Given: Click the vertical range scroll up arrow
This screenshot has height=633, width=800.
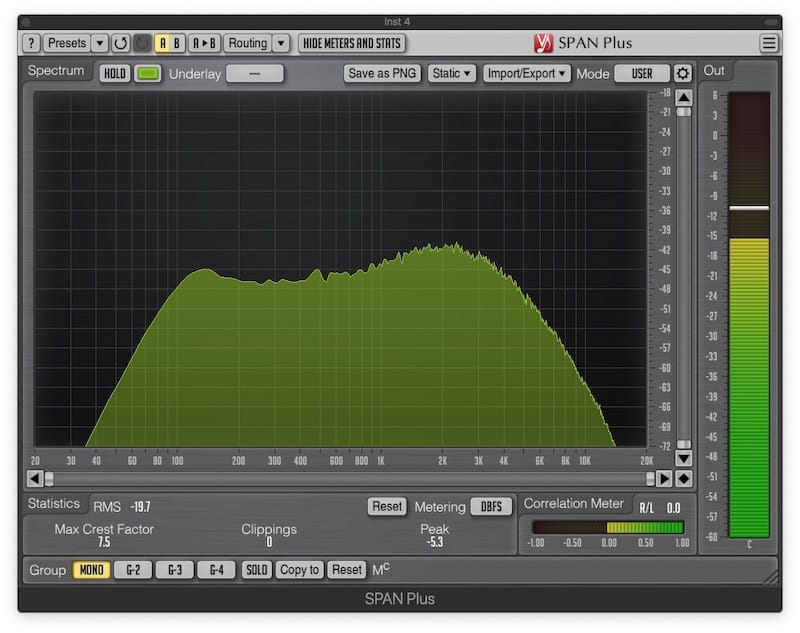Looking at the screenshot, I should click(x=684, y=97).
